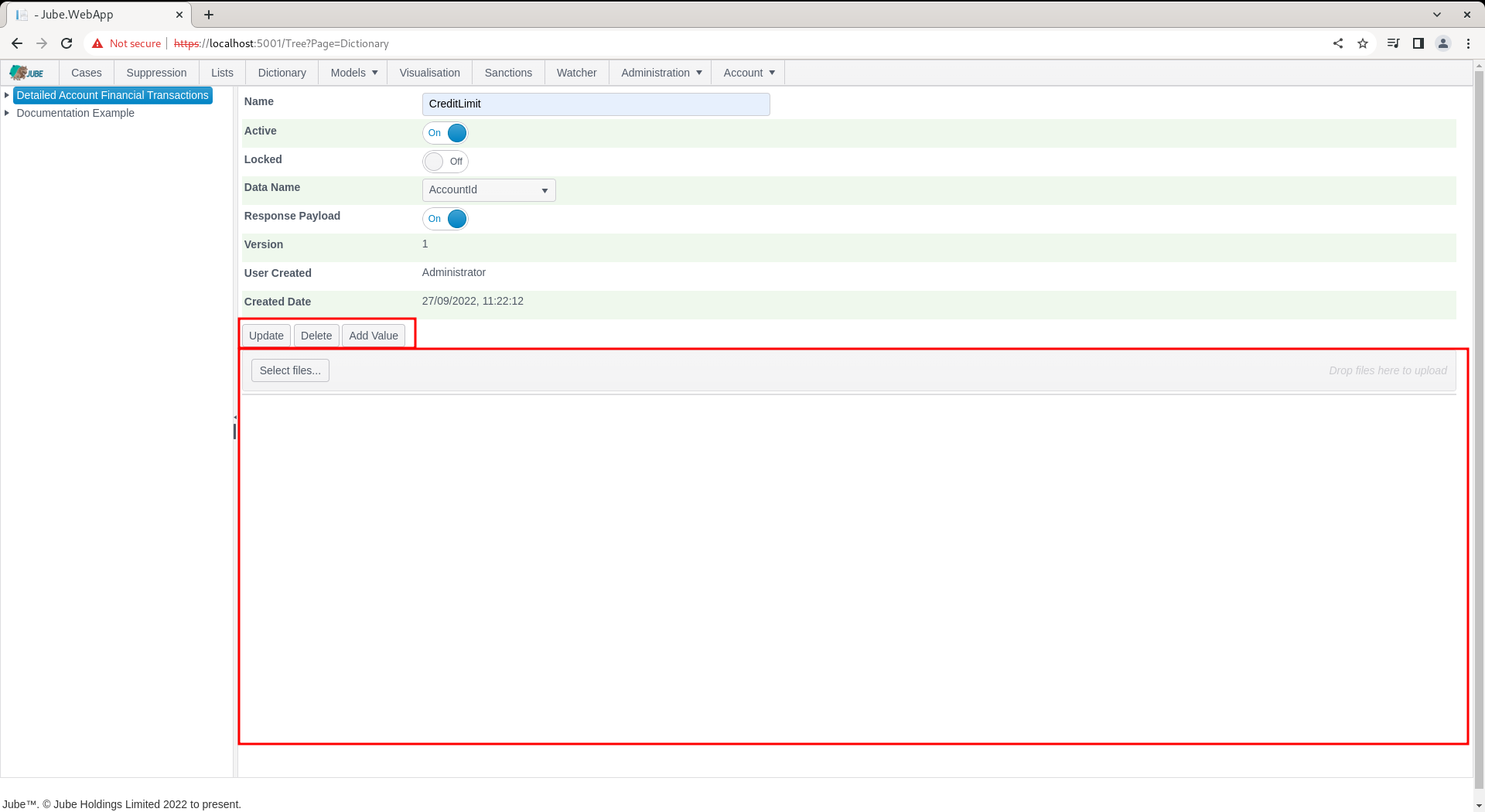
Task: Collapse the left tree pane splitter arrow
Action: click(x=235, y=418)
